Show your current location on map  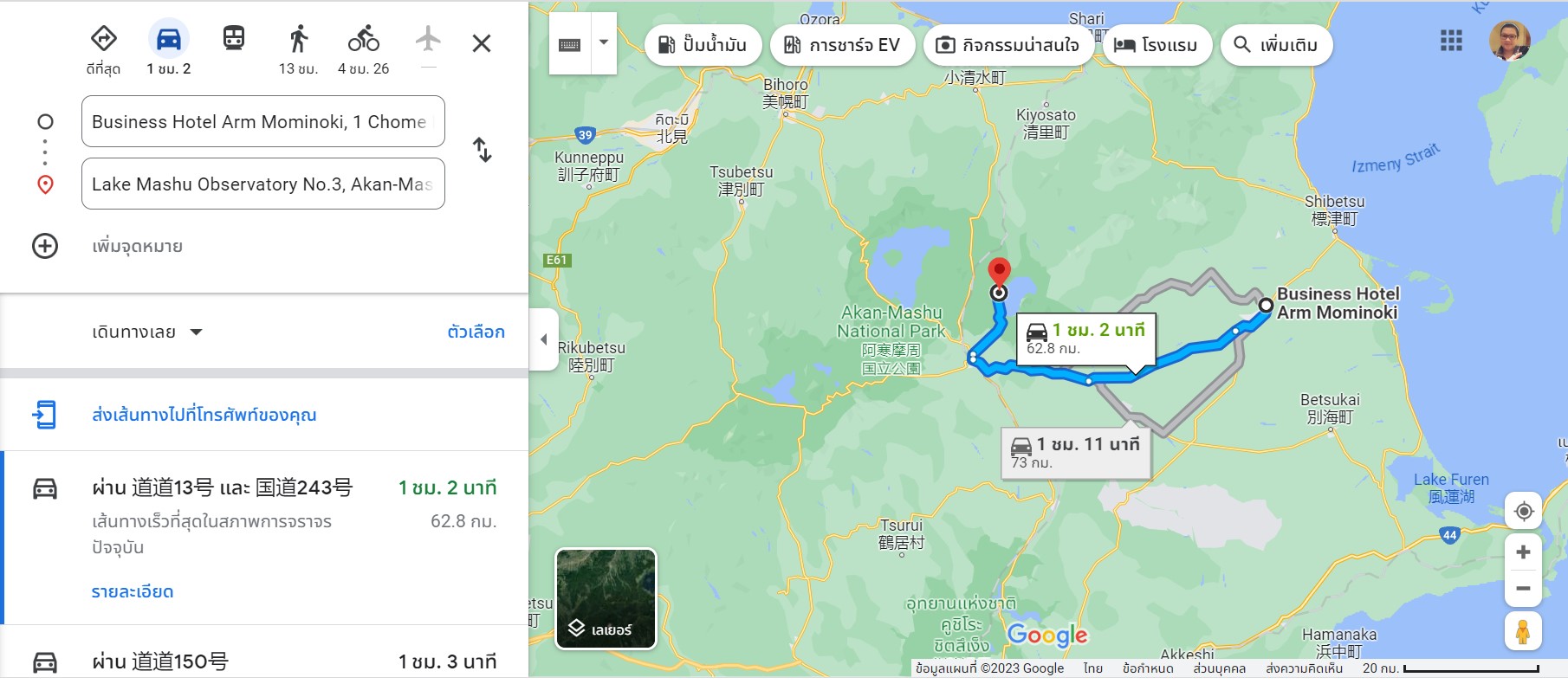(1524, 511)
